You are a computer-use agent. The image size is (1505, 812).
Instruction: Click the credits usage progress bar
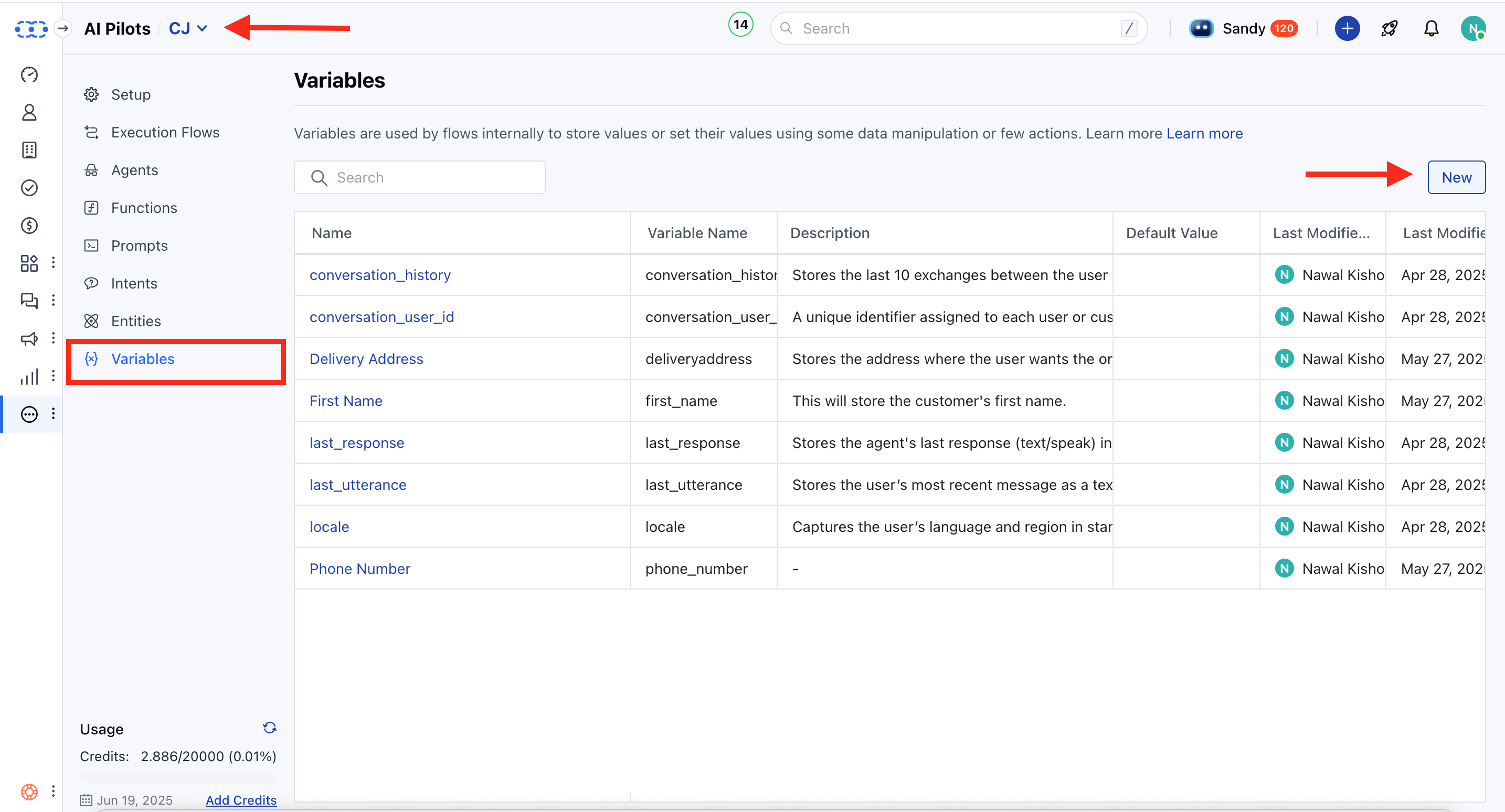click(178, 779)
